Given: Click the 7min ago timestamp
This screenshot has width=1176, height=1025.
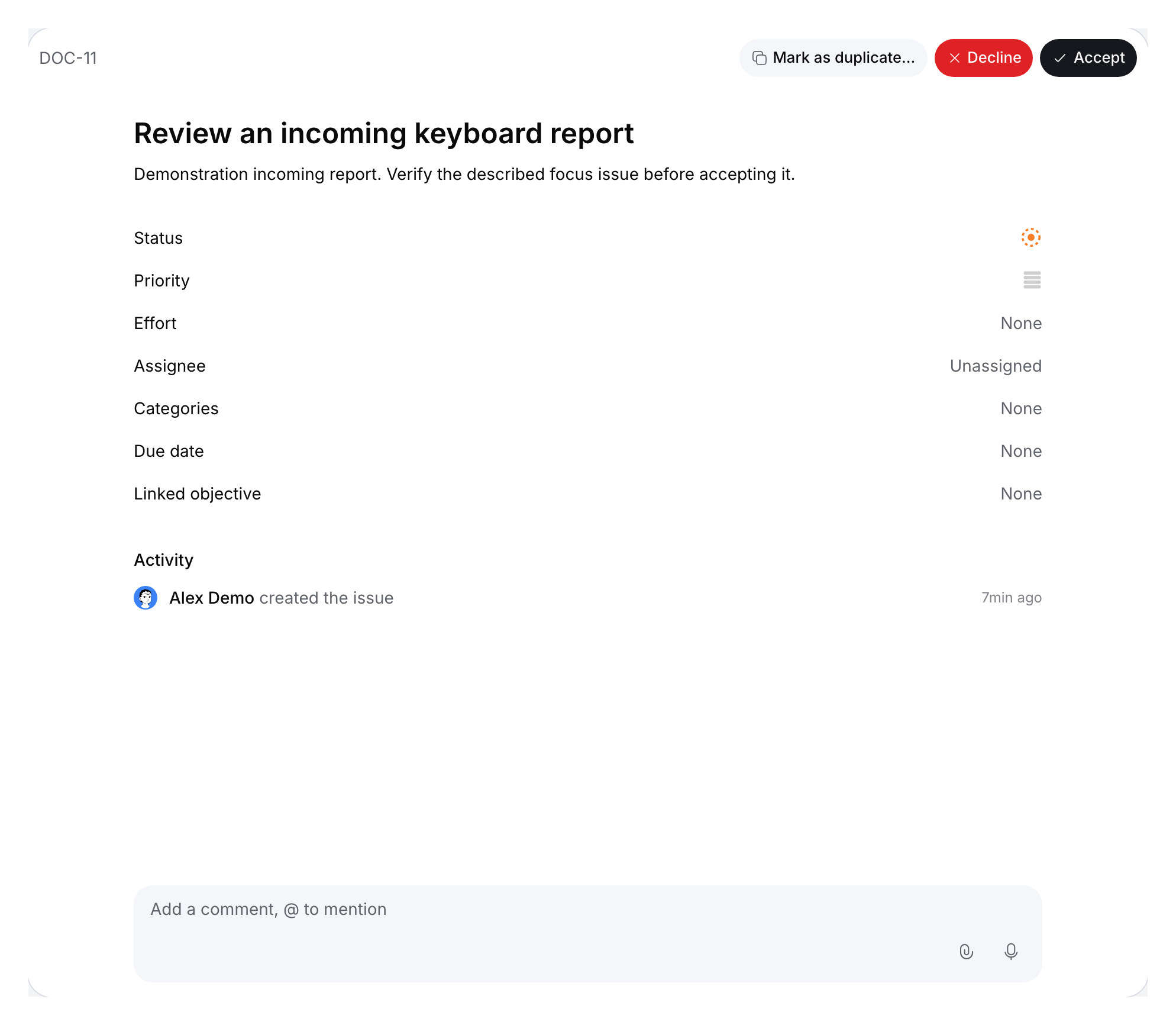Looking at the screenshot, I should click(x=1012, y=598).
